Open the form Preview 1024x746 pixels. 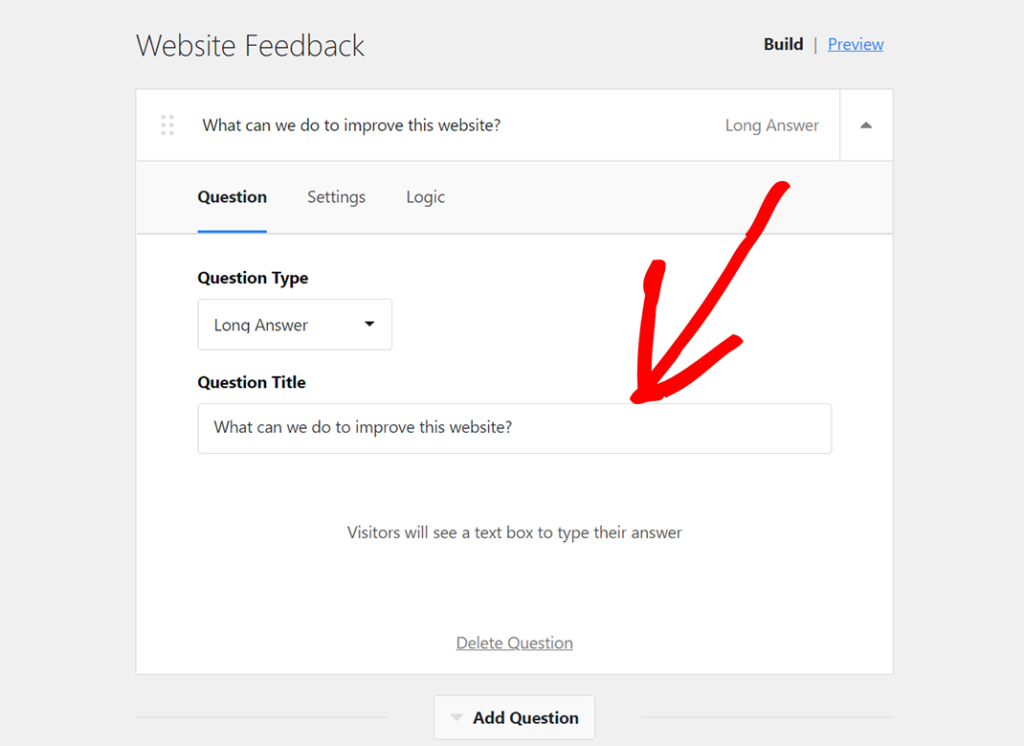855,43
